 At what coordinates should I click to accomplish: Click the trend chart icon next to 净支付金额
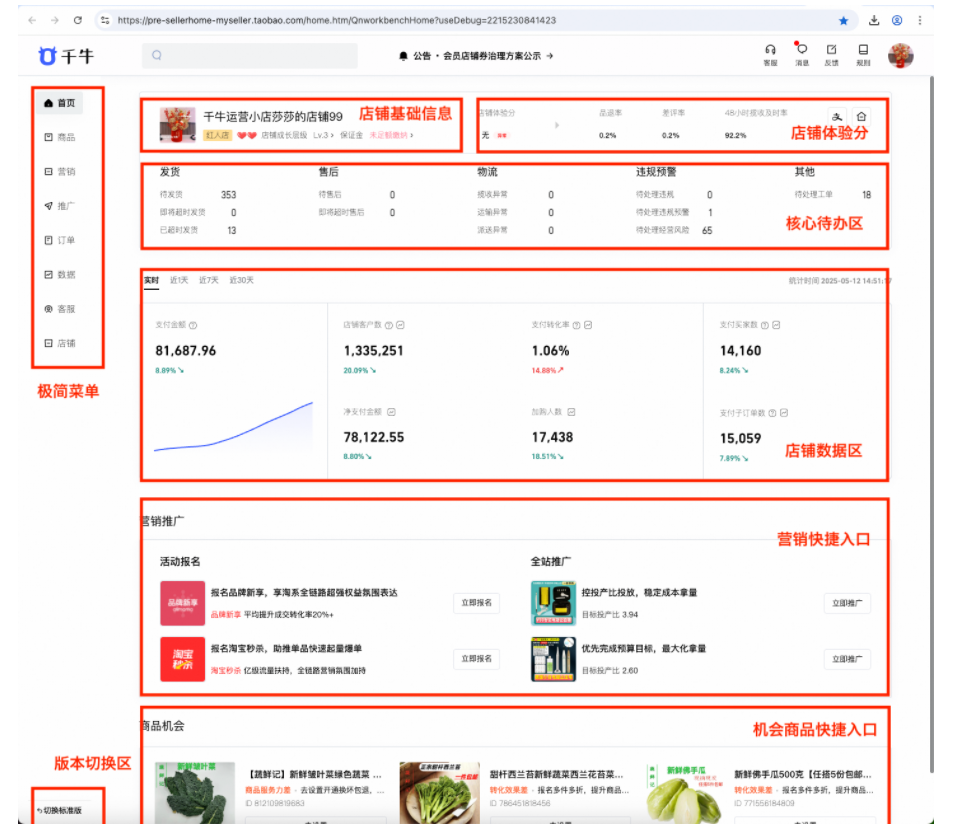tap(391, 412)
